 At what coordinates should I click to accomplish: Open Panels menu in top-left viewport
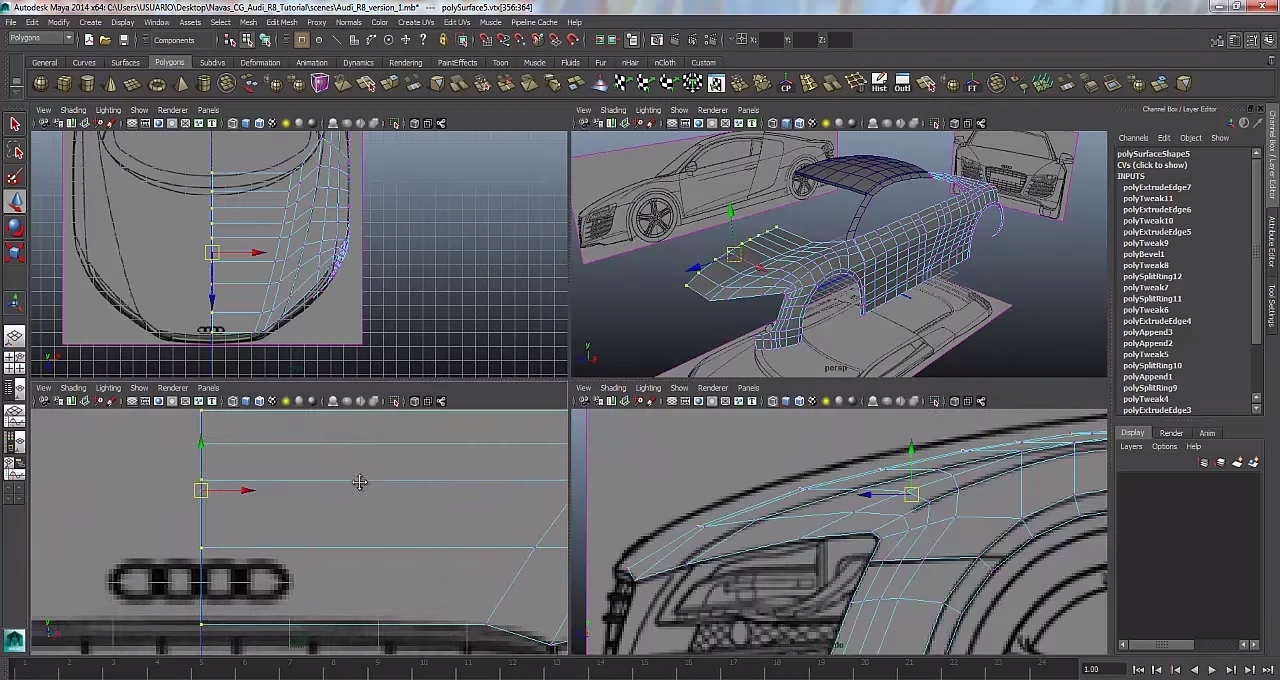point(208,110)
